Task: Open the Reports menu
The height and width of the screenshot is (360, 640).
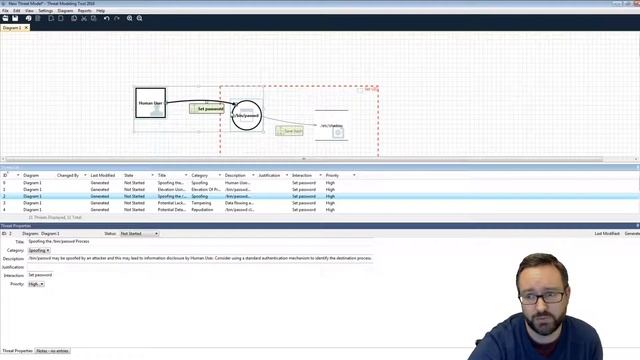Action: click(x=84, y=11)
